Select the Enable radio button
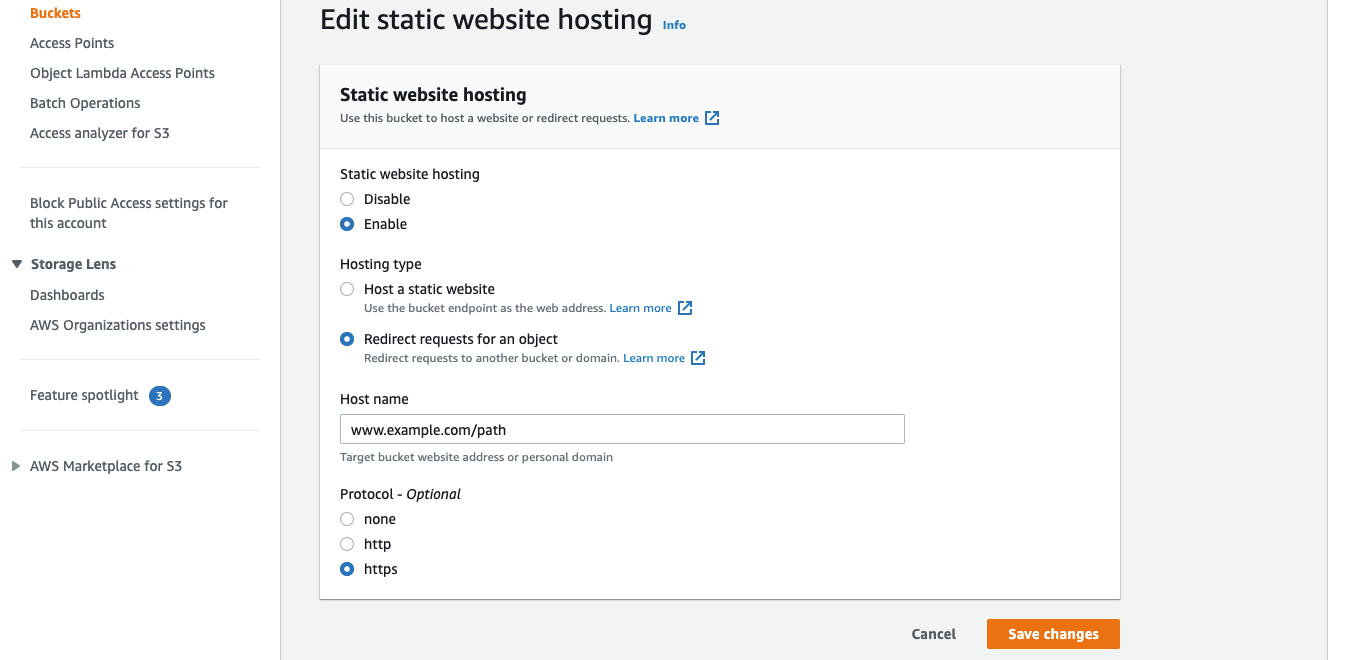1368x660 pixels. pos(347,224)
